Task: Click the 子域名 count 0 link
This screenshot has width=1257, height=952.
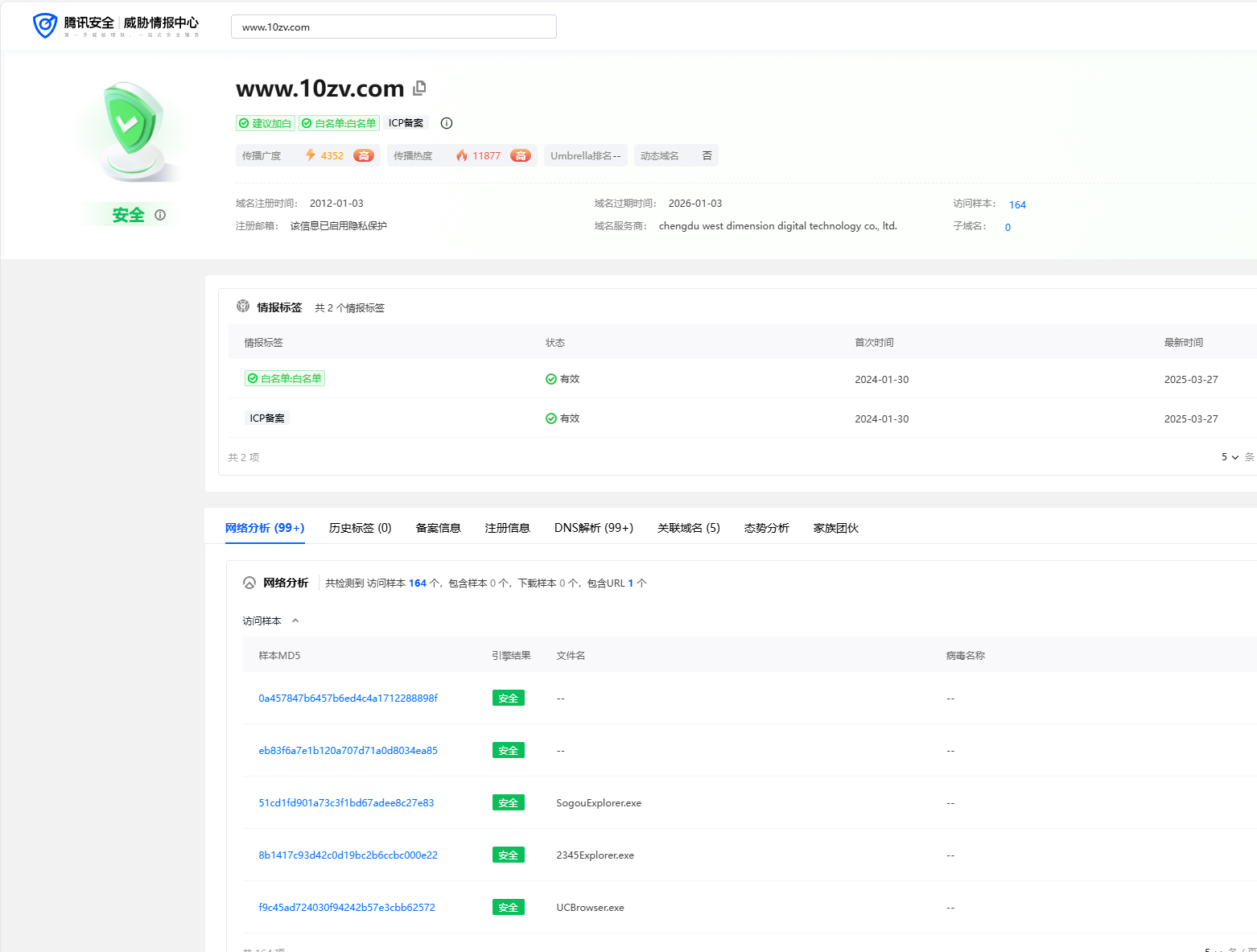Action: pyautogui.click(x=1008, y=227)
